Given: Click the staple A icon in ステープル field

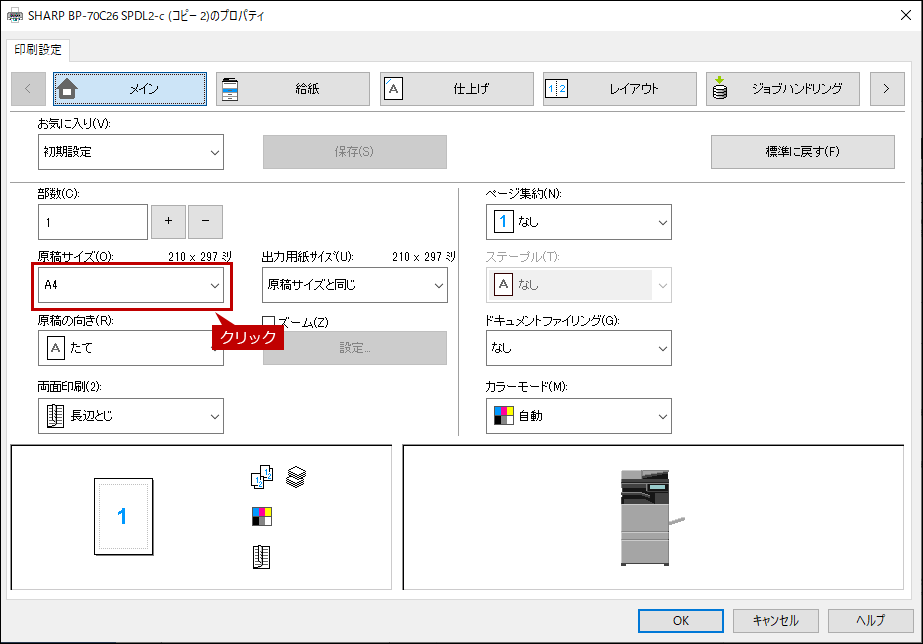Looking at the screenshot, I should pos(503,285).
